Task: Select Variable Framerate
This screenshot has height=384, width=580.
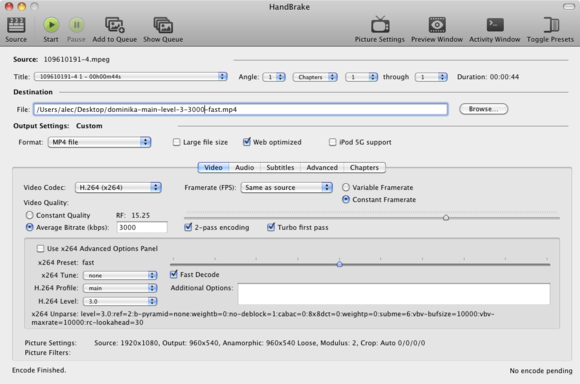Action: point(345,187)
